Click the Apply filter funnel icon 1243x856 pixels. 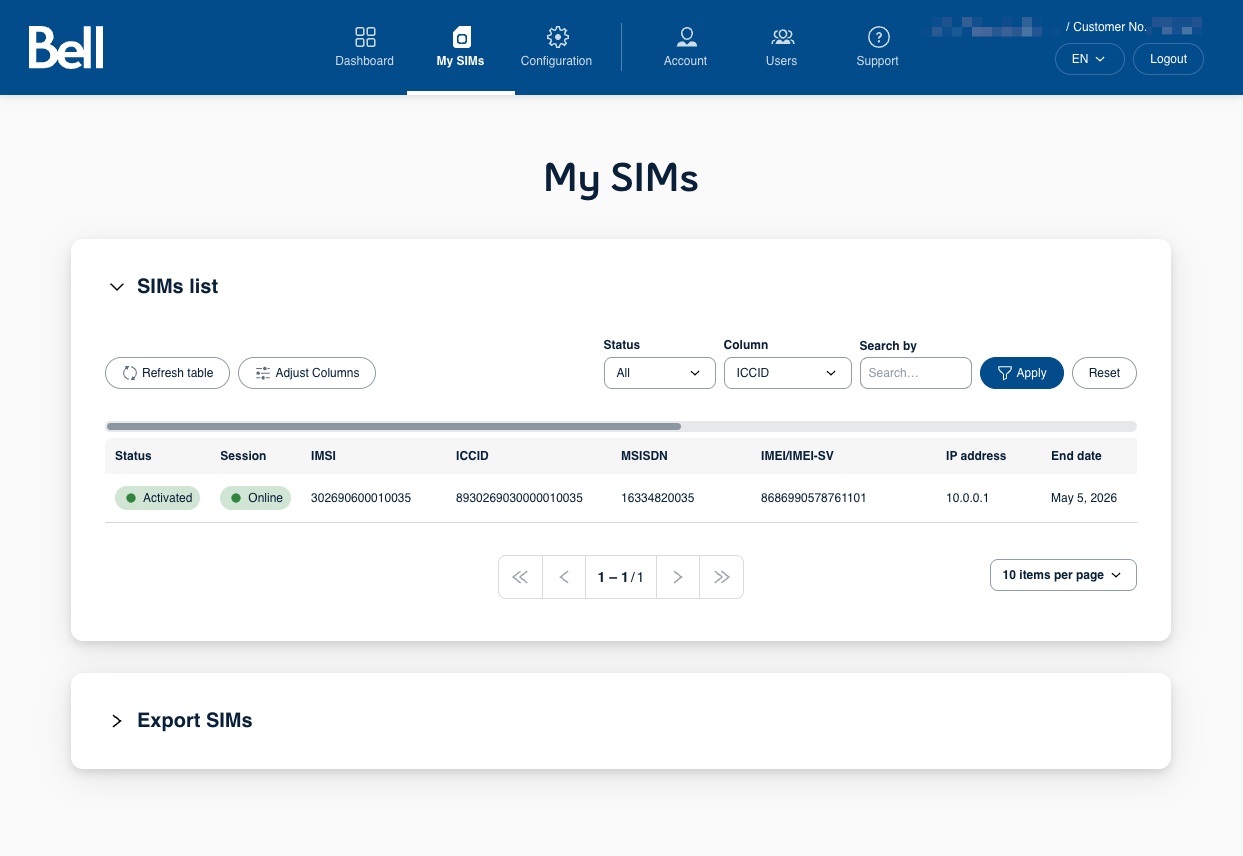[1003, 372]
